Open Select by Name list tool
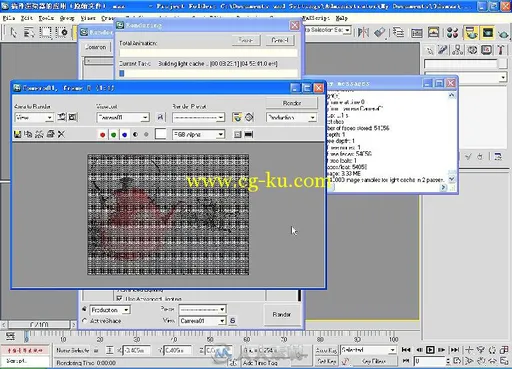Screen dimensions: 512x369 pyautogui.click(x=29, y=33)
